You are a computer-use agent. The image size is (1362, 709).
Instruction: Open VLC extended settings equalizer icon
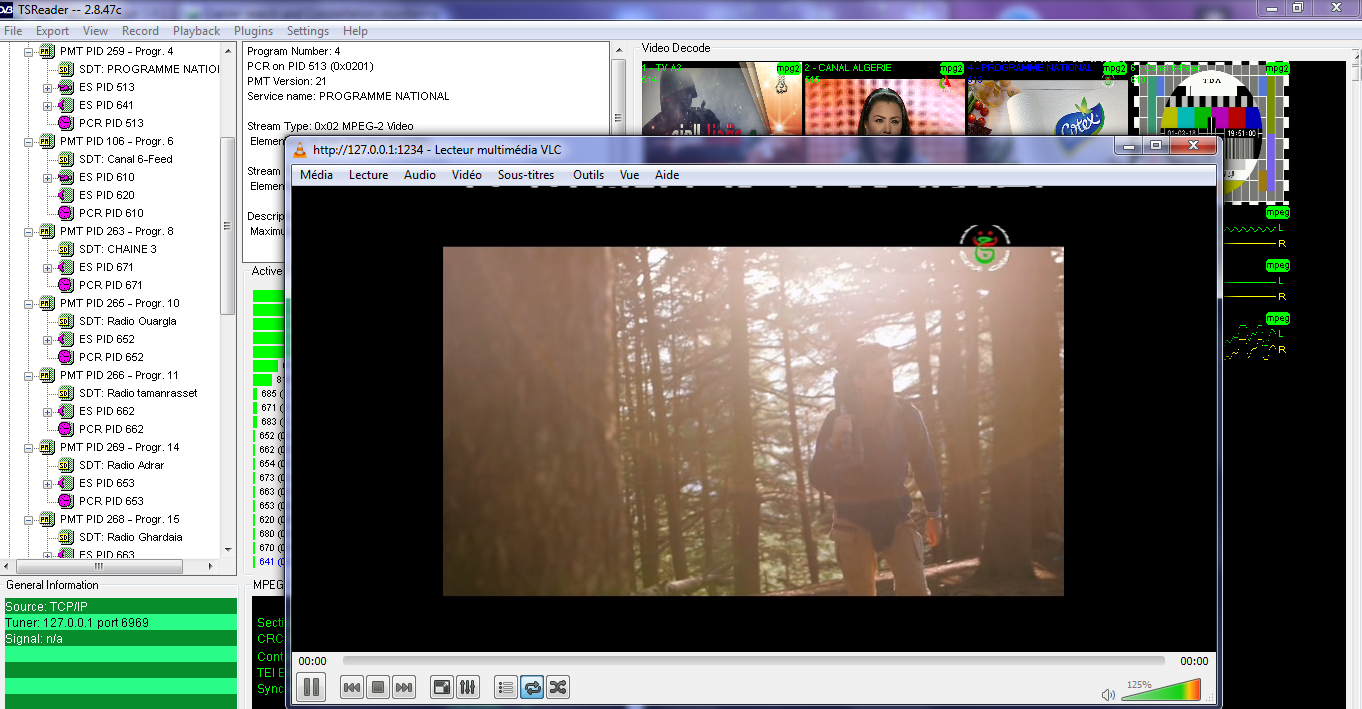(467, 687)
